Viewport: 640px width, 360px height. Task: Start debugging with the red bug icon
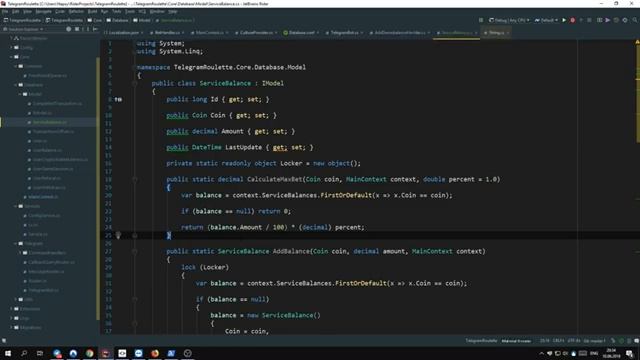(x=573, y=20)
